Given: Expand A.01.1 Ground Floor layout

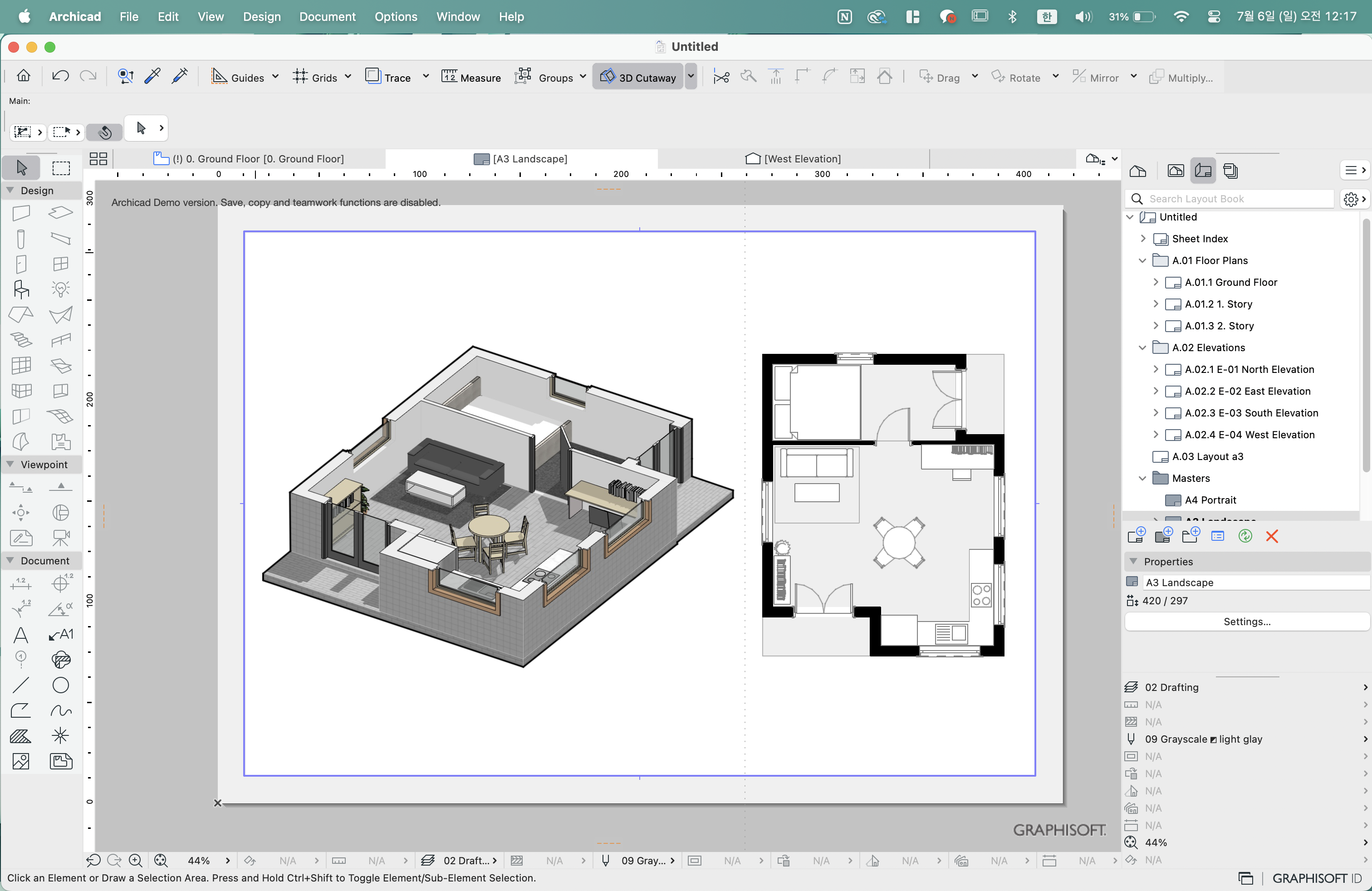Looking at the screenshot, I should click(x=1155, y=282).
